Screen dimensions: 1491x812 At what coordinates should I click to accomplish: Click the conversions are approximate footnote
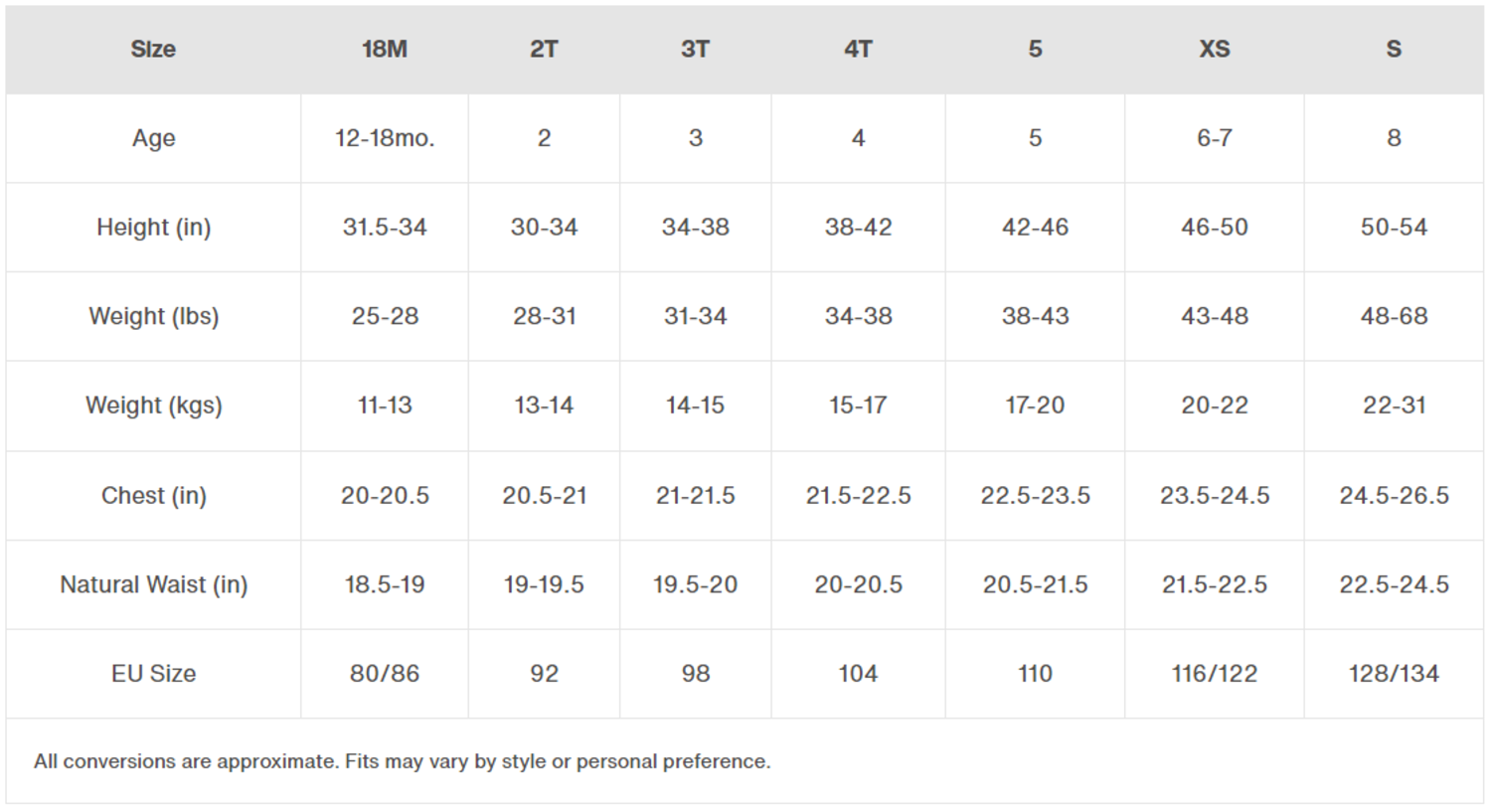pyautogui.click(x=402, y=761)
